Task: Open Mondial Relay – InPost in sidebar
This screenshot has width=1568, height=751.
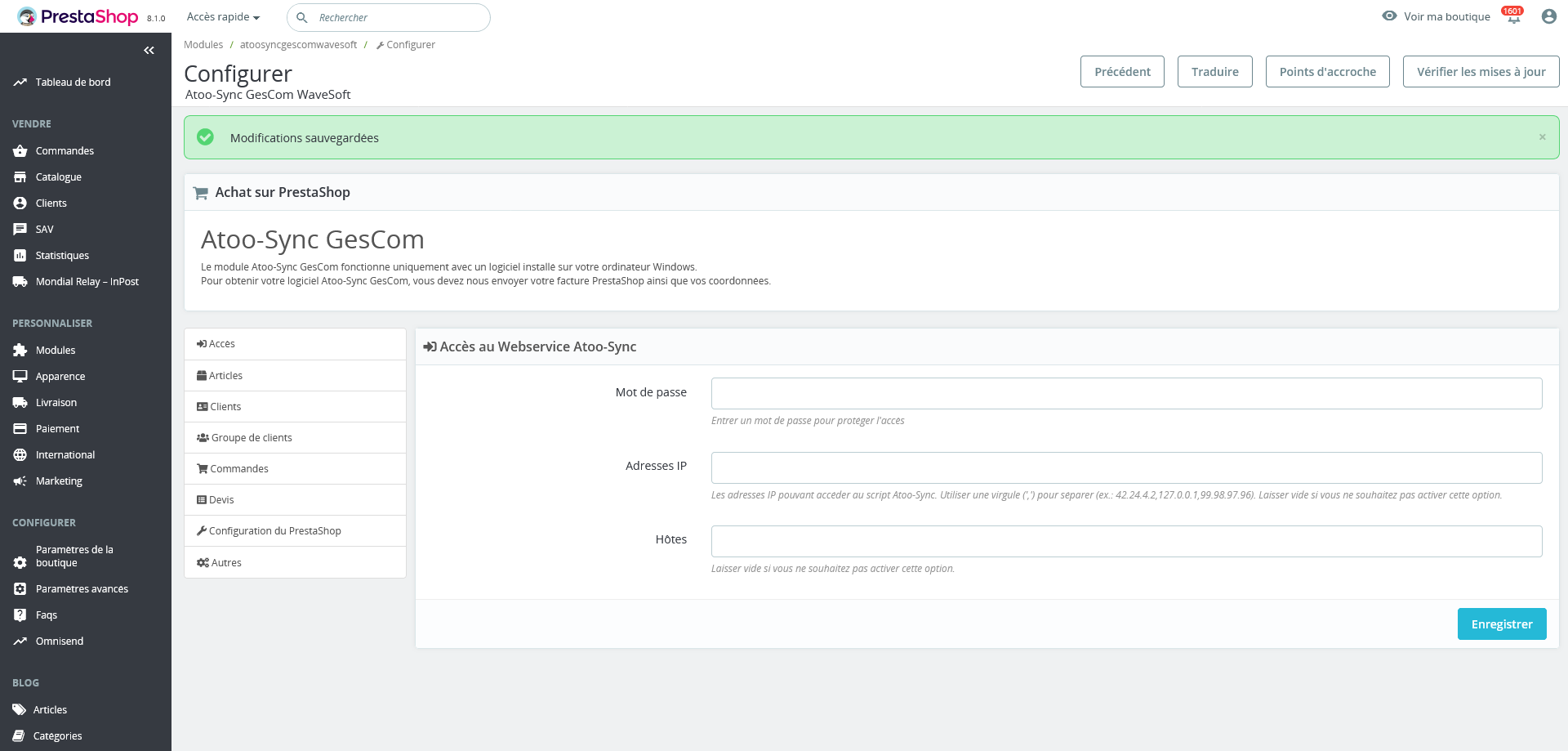Action: click(86, 282)
